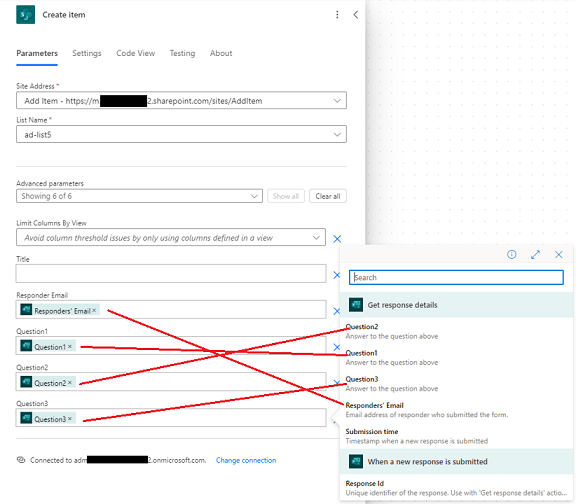Click the Change connection link
576x504 pixels.
(246, 460)
